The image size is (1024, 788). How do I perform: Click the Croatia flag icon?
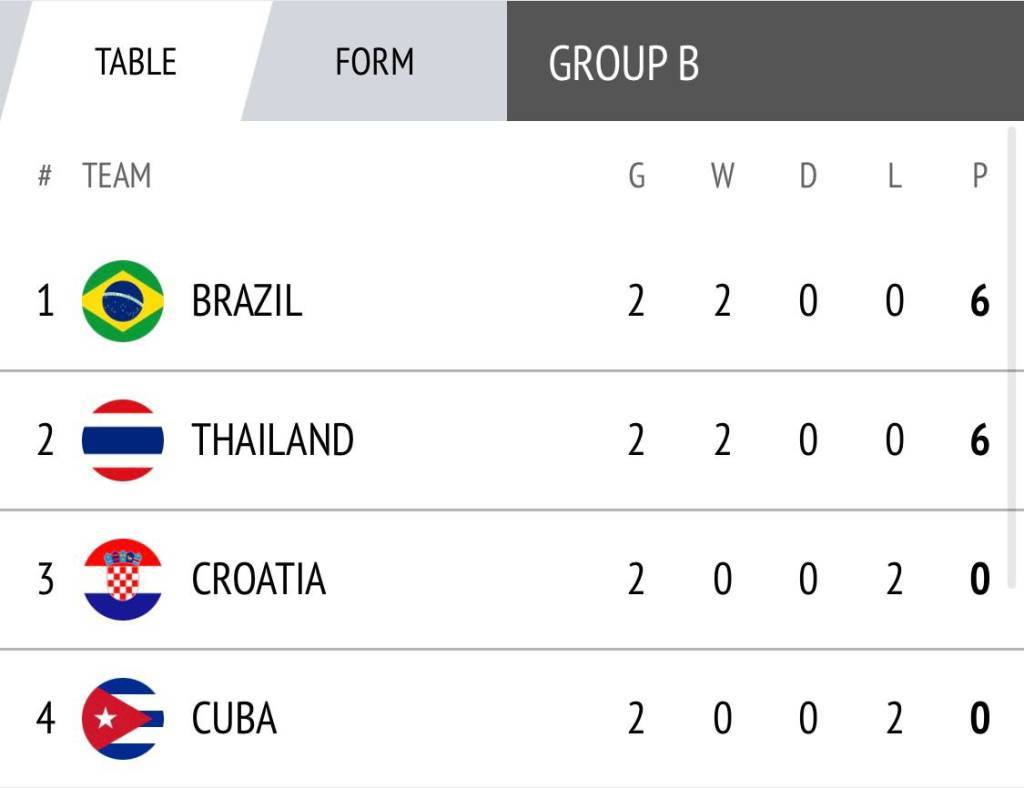click(122, 579)
